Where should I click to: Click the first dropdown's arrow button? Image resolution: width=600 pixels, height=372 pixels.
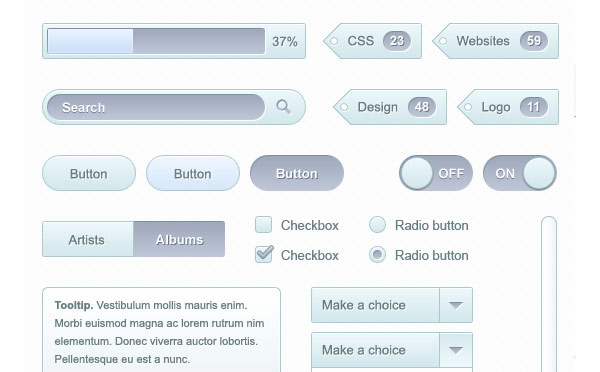point(456,305)
